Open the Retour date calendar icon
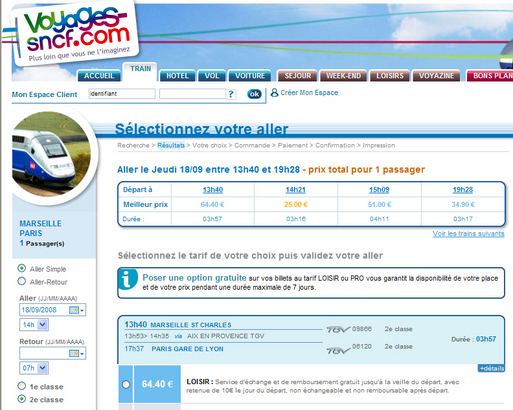The width and height of the screenshot is (513, 410). [76, 353]
